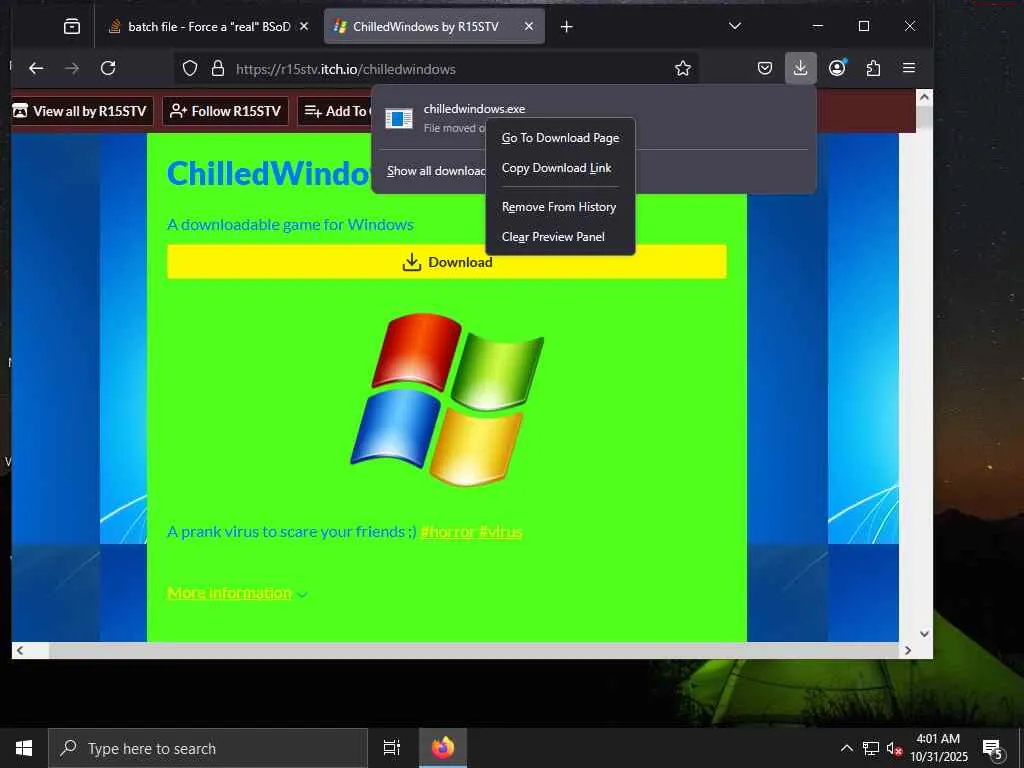Click the Windows logo image

pyautogui.click(x=447, y=400)
